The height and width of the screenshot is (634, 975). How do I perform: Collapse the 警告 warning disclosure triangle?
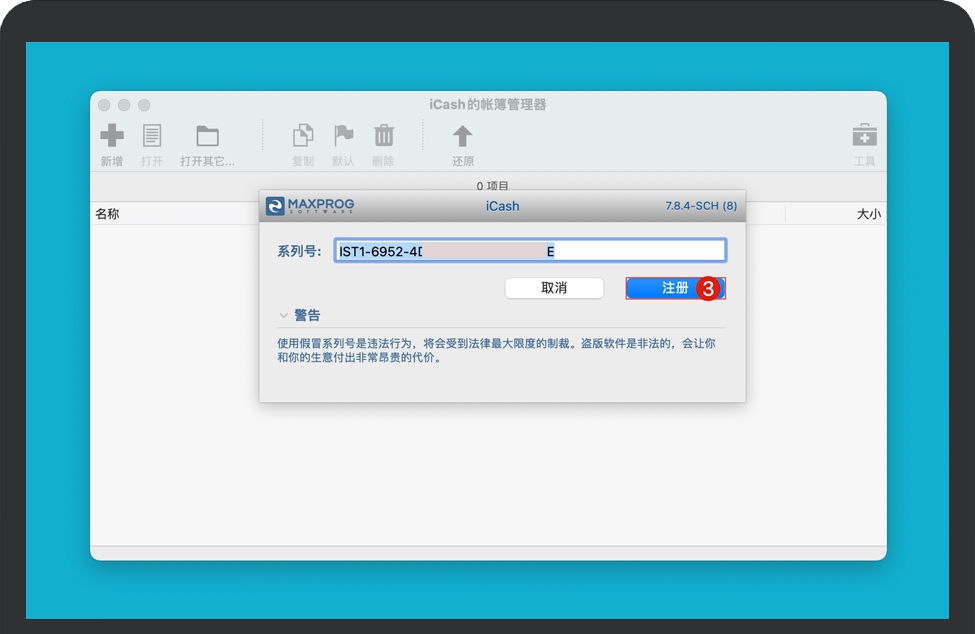(284, 315)
